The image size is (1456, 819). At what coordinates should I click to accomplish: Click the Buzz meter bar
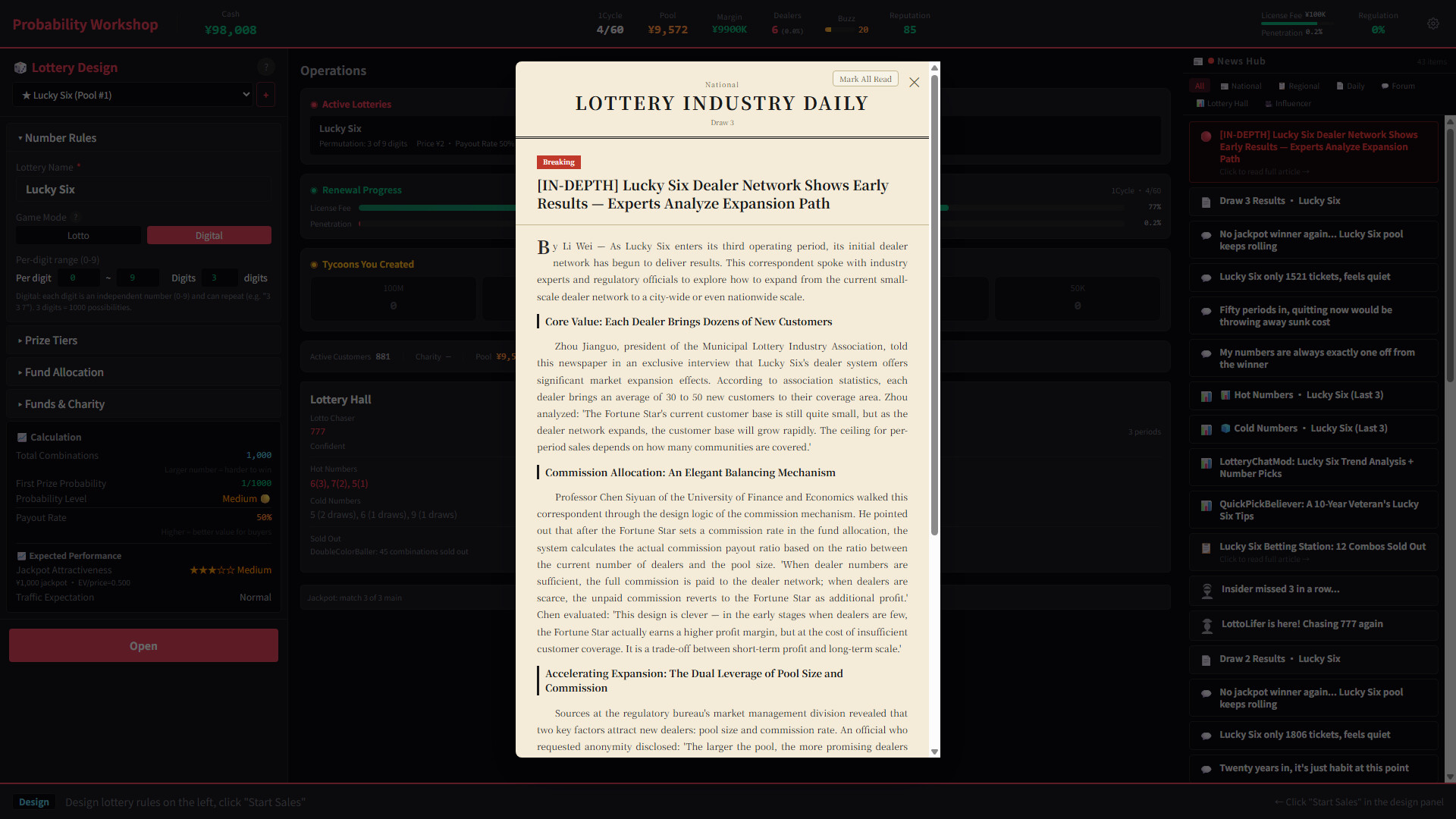[840, 30]
